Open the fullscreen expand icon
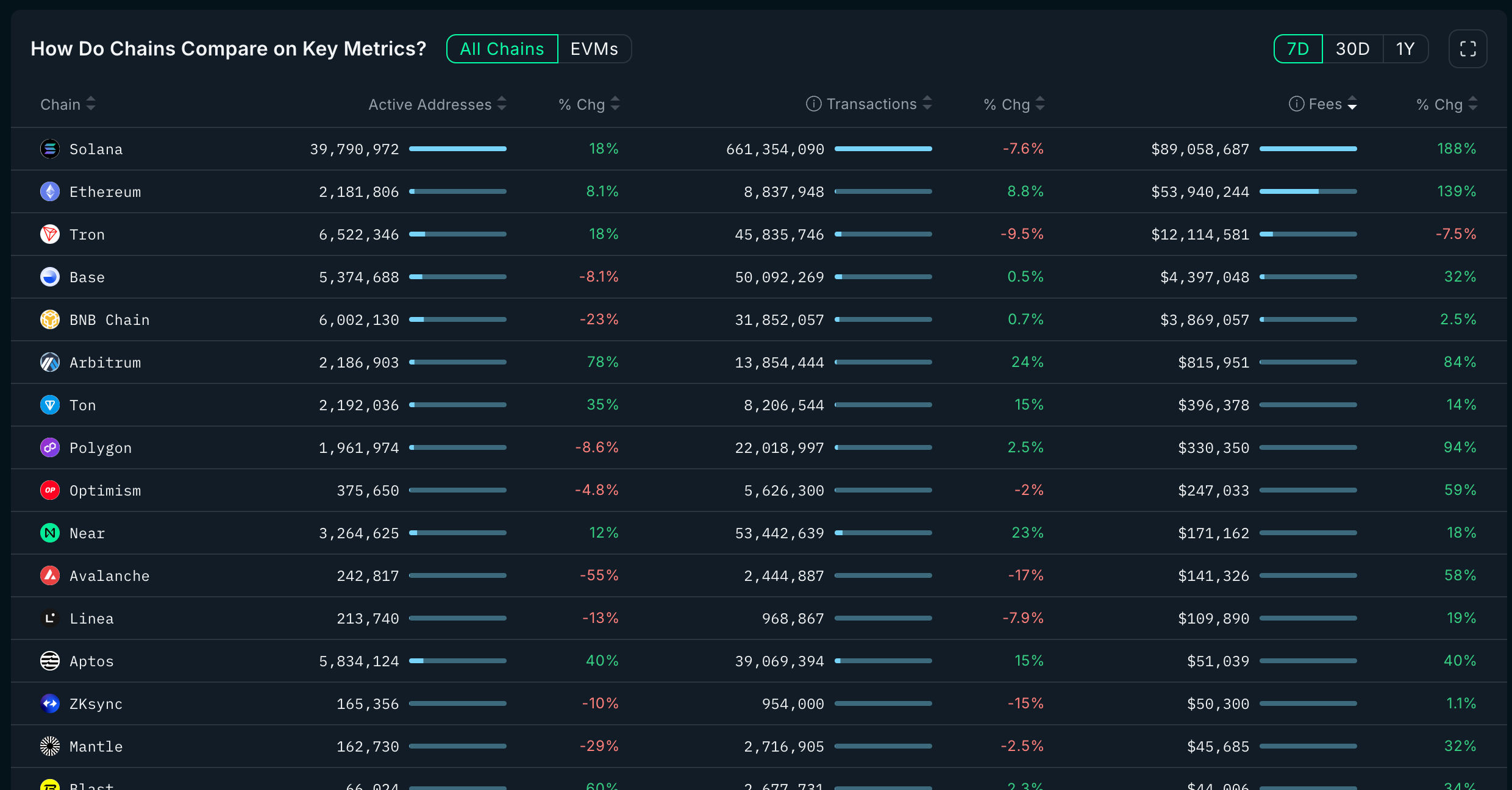The image size is (1512, 790). tap(1467, 49)
